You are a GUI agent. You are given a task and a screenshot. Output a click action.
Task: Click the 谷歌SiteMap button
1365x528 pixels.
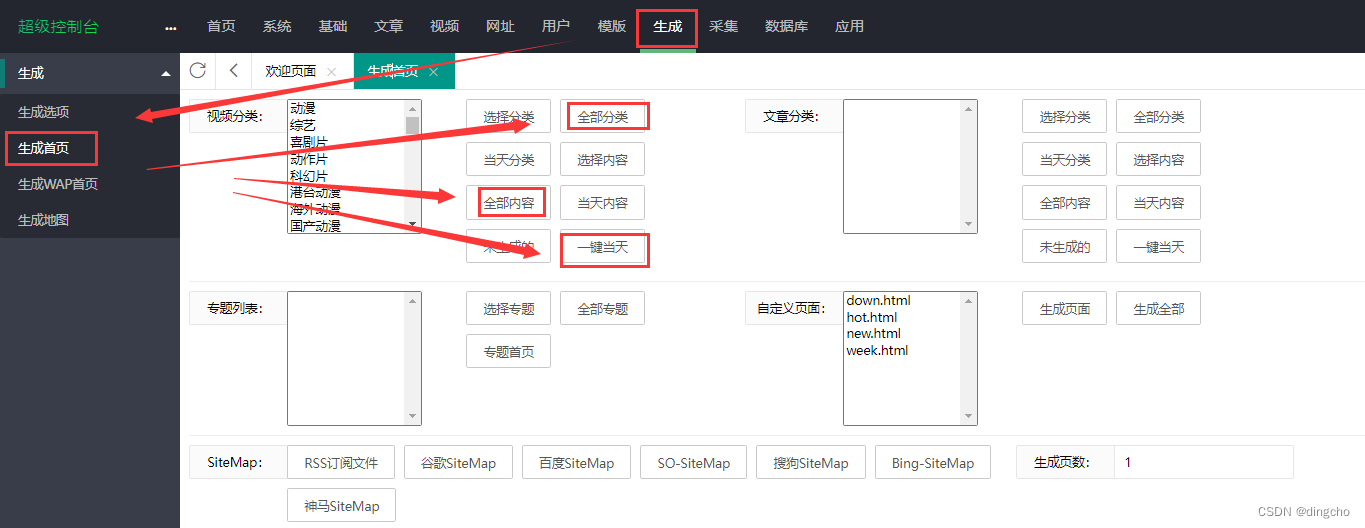click(458, 462)
